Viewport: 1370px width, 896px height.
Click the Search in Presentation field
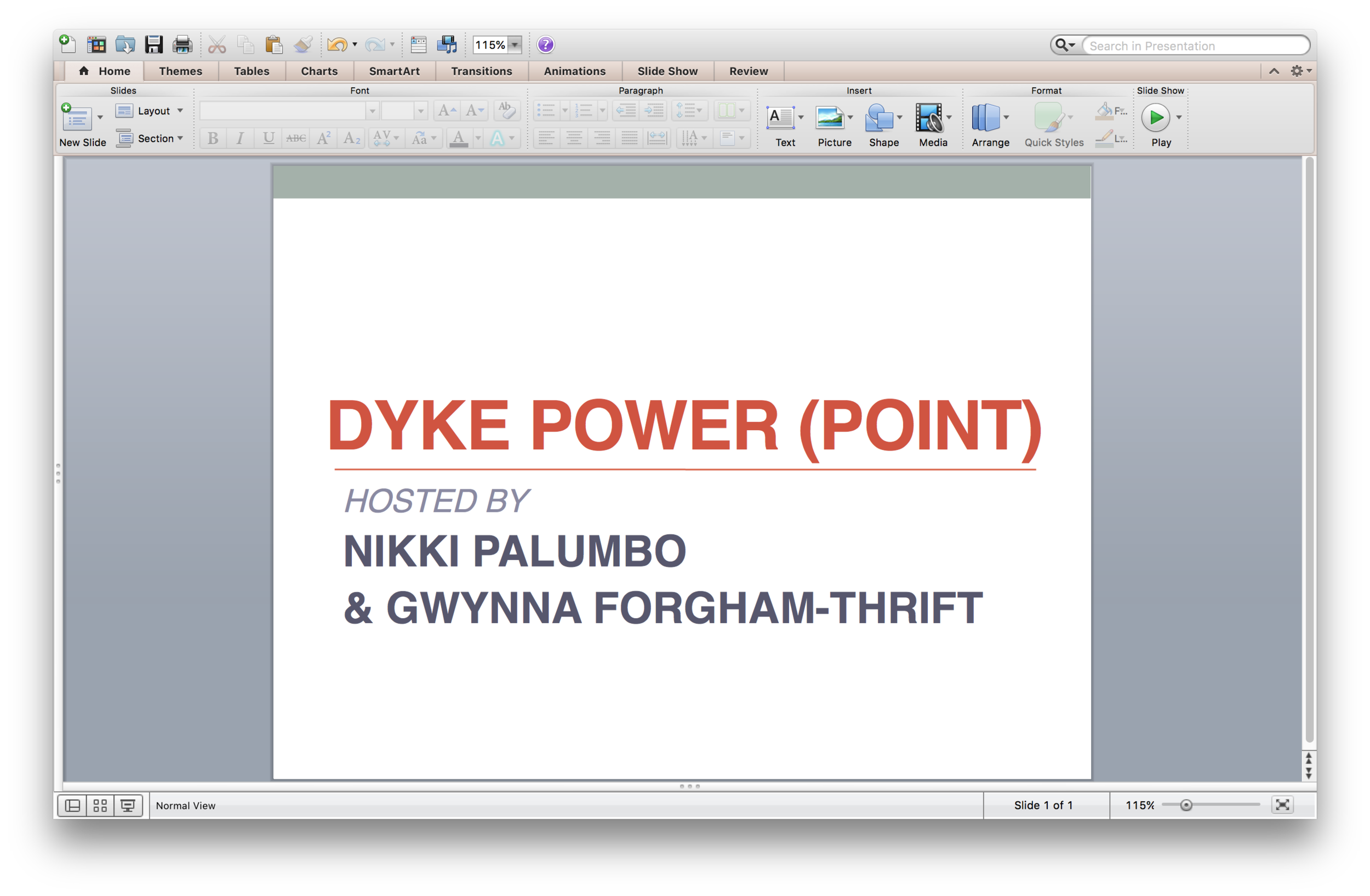(x=1196, y=45)
